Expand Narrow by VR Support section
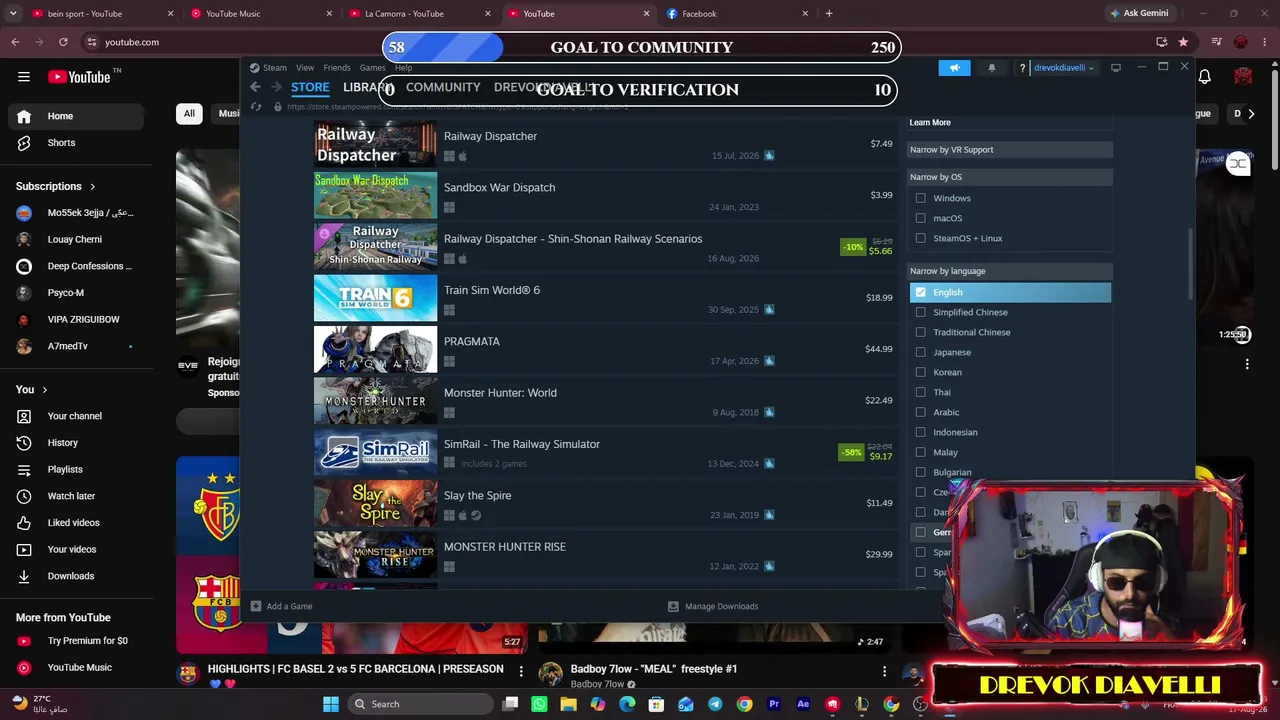1280x720 pixels. (x=1010, y=150)
